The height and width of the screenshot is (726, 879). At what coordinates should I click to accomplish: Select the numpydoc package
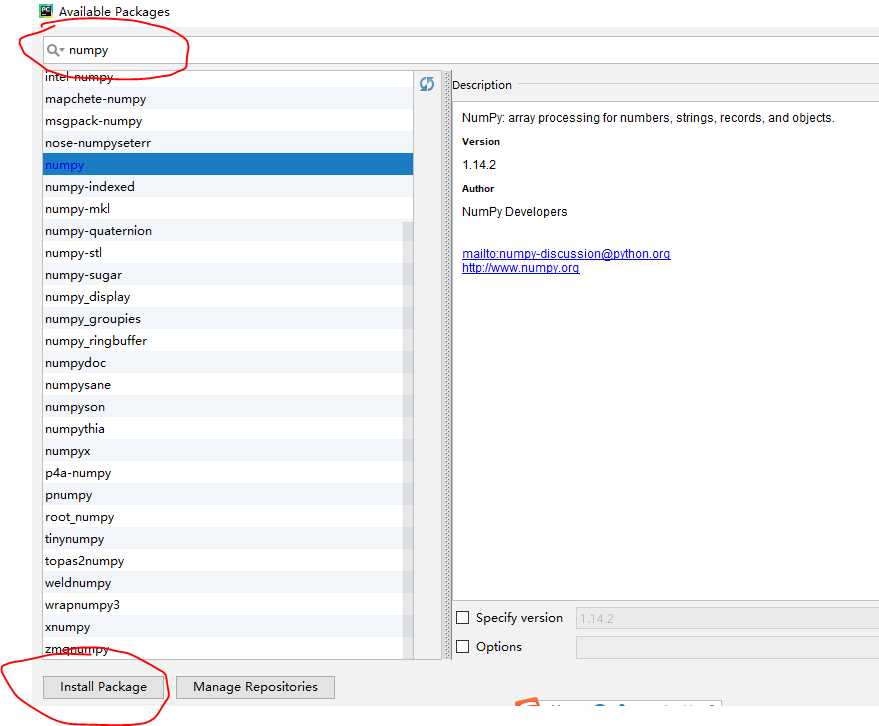coord(228,363)
